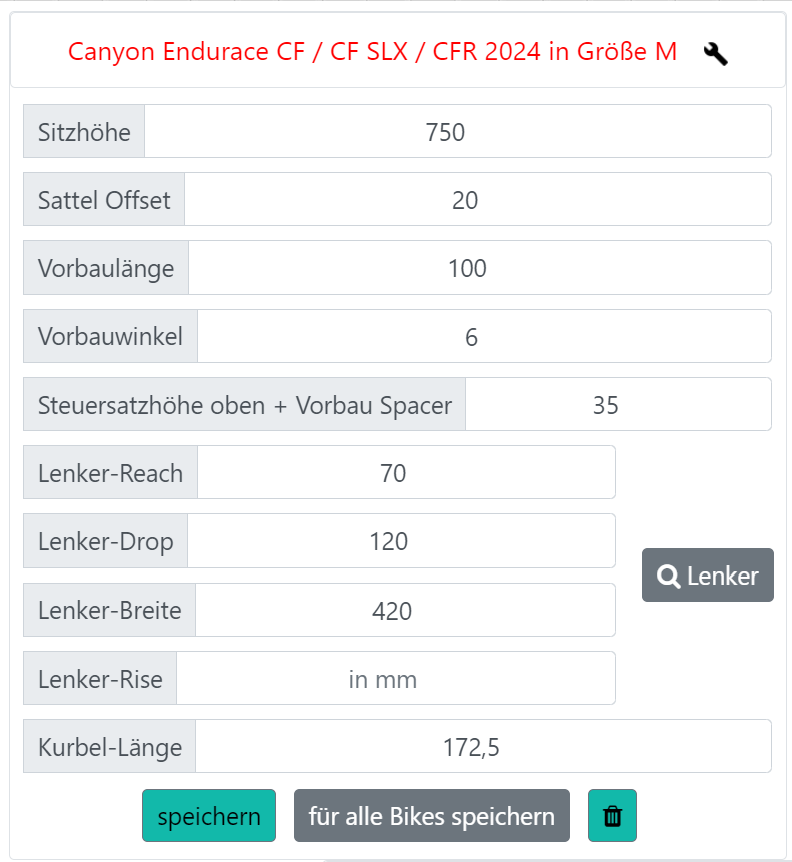Click the Kurbel-Länge label
Viewport: 792px width, 862px height.
[x=110, y=747]
